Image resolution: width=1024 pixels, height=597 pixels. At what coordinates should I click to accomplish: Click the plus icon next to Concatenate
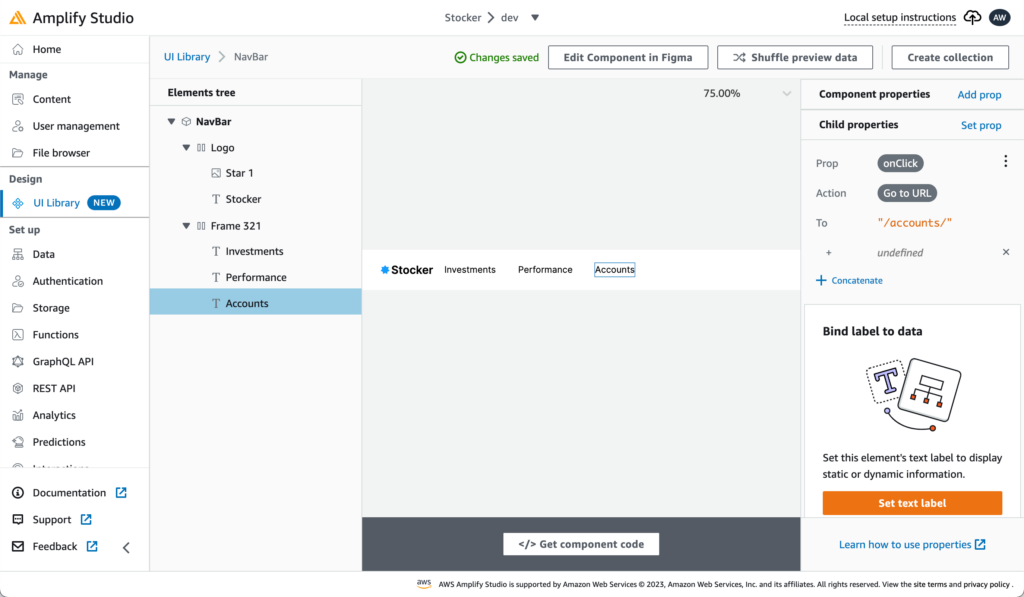tap(821, 281)
